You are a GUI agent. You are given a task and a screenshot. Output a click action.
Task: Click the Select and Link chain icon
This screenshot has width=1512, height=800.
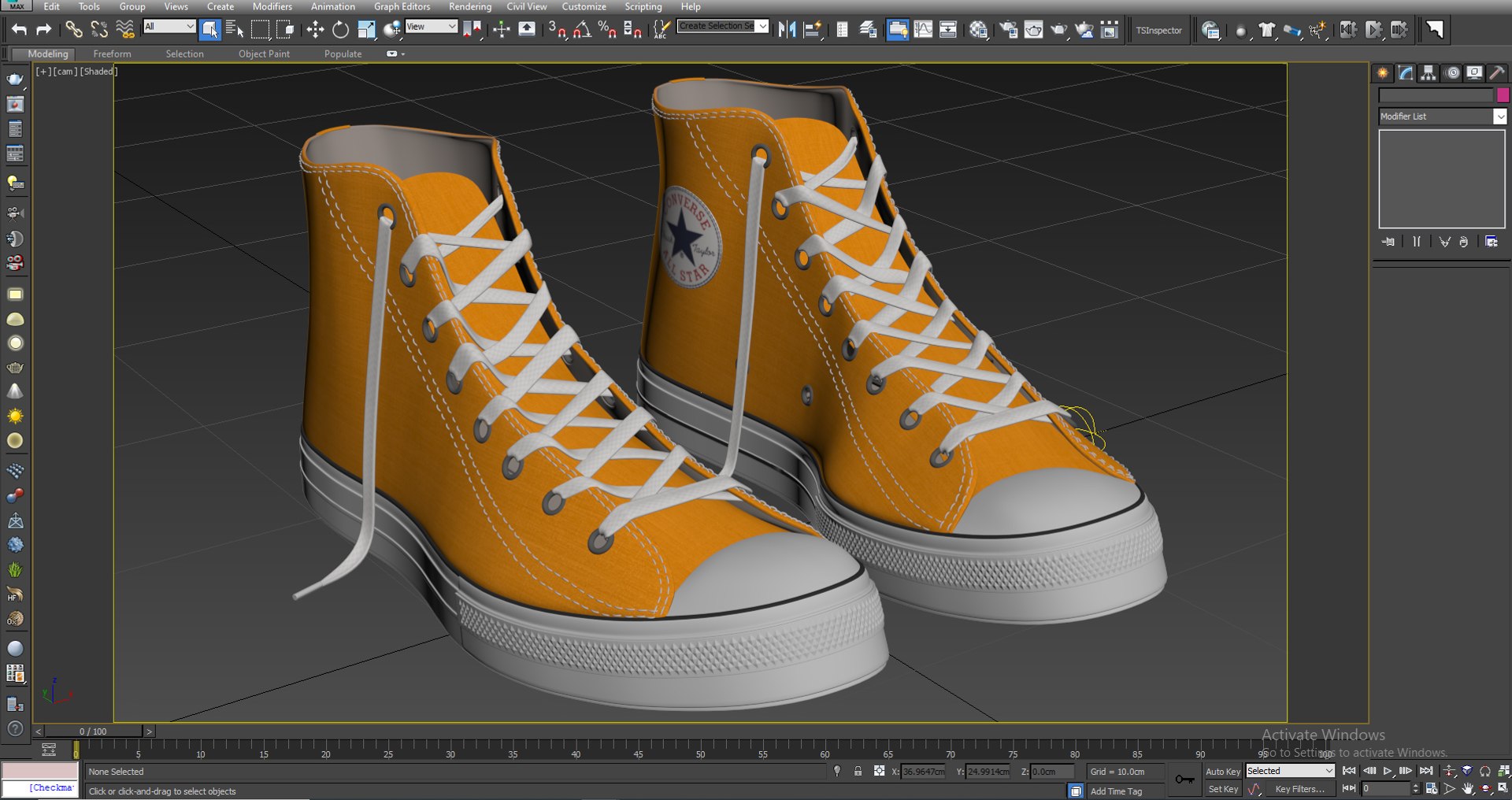point(73,30)
